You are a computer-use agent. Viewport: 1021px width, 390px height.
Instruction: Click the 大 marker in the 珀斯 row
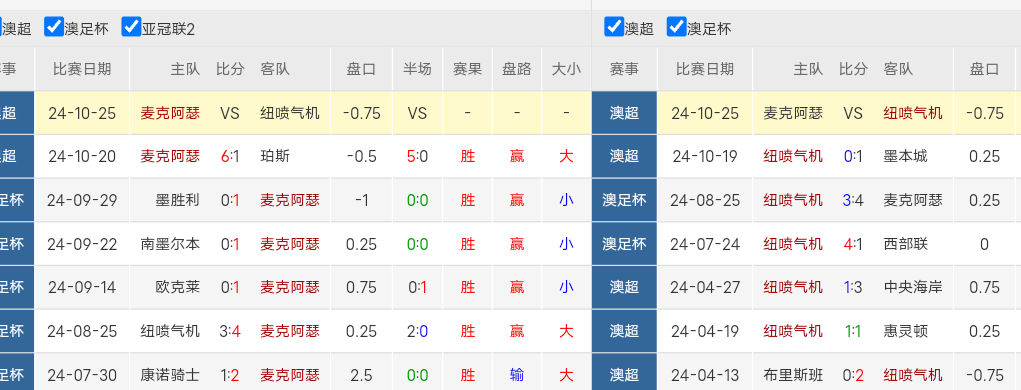pyautogui.click(x=566, y=156)
